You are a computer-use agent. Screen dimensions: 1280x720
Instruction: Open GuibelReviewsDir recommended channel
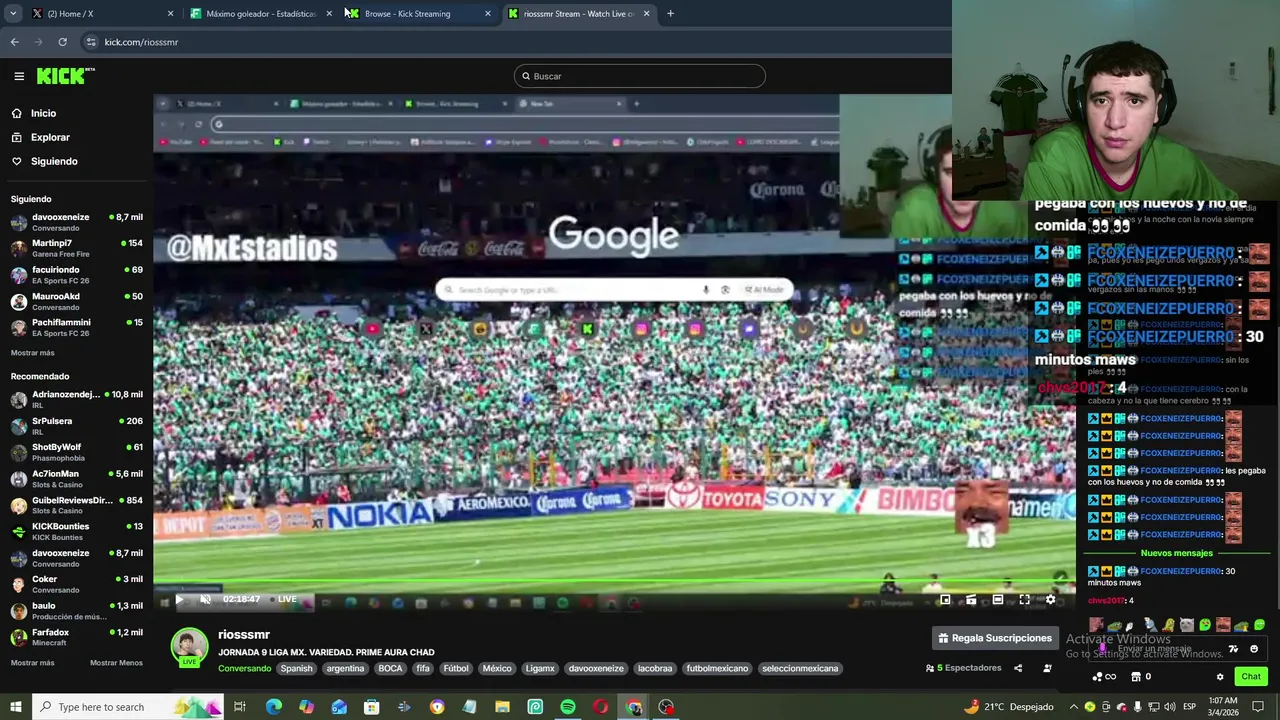coord(77,505)
